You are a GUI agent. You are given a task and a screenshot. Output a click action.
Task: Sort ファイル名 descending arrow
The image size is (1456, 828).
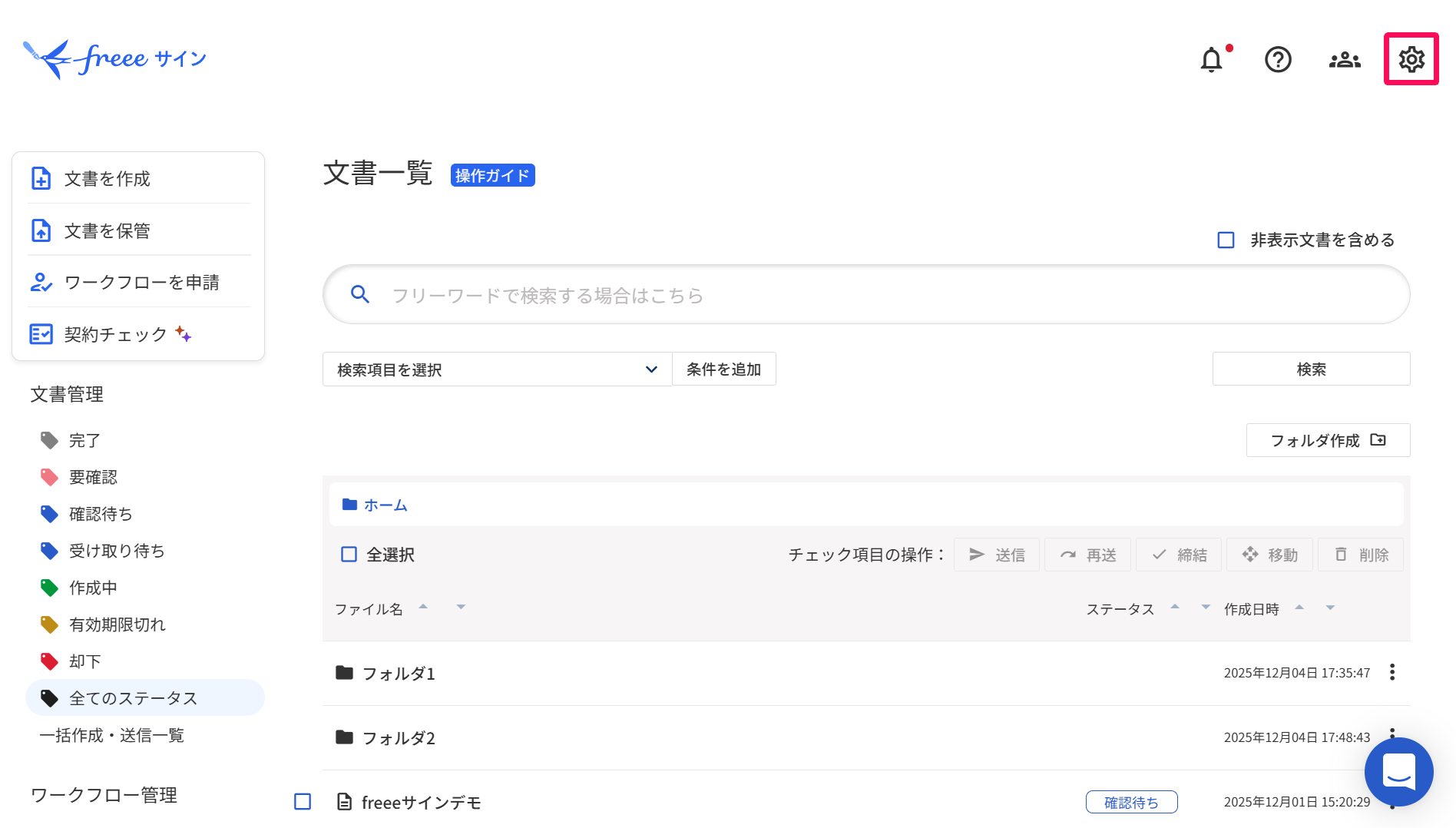[461, 607]
